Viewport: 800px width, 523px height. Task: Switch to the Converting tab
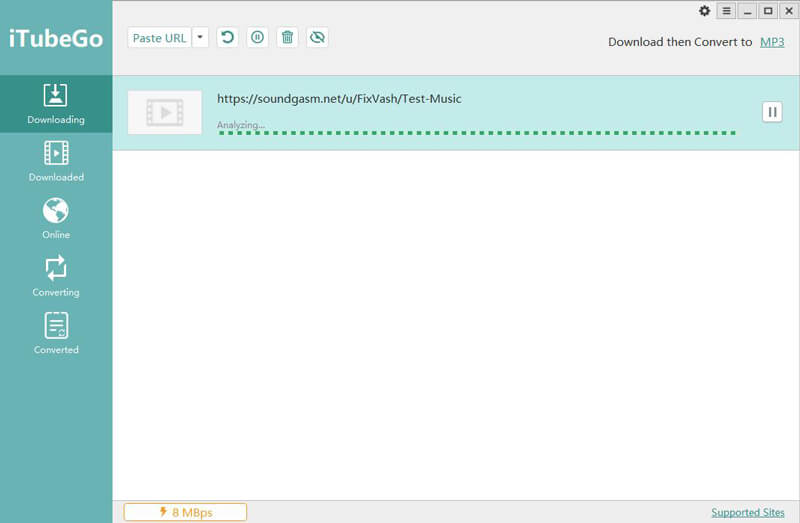click(x=56, y=276)
